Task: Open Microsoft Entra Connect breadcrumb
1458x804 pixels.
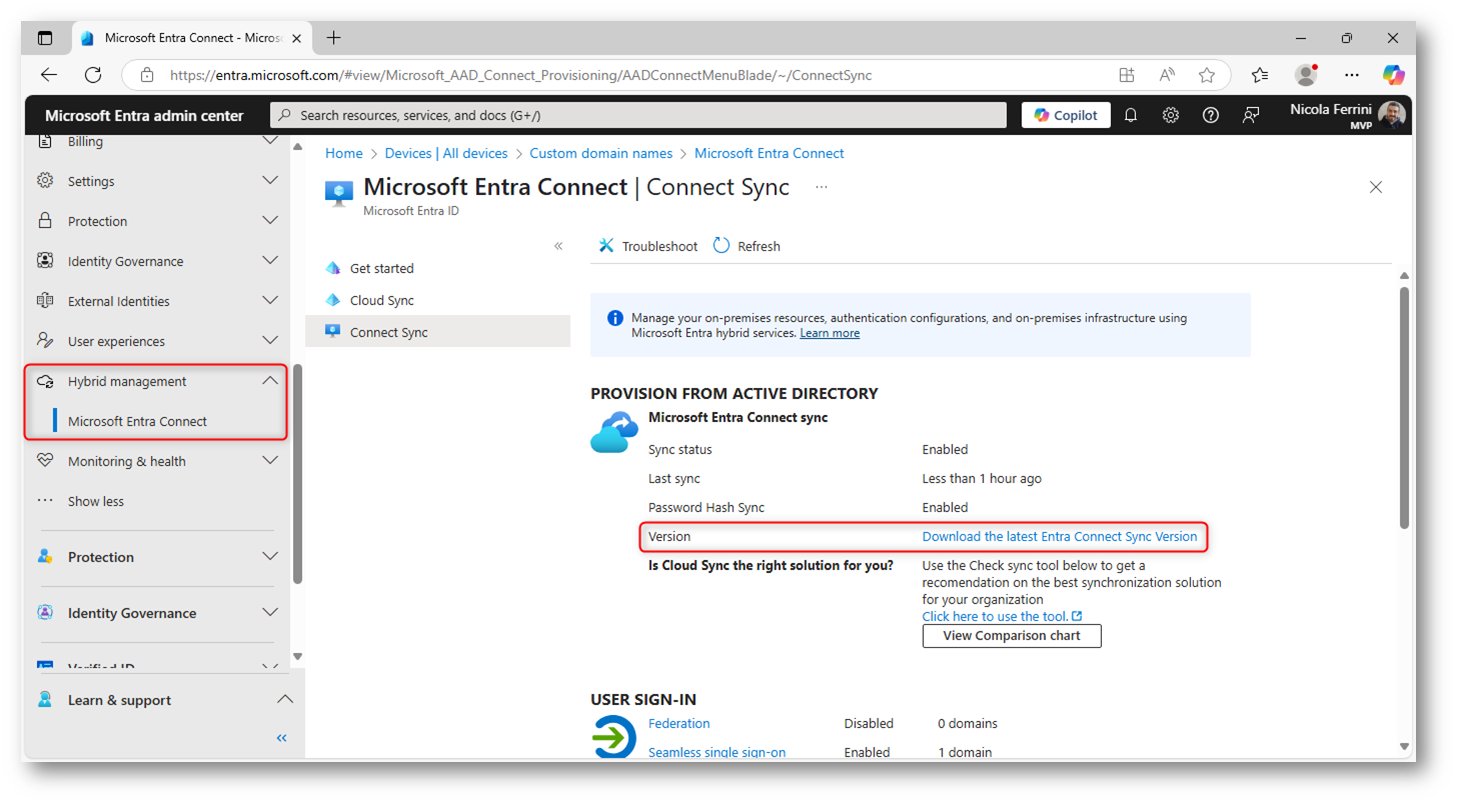Action: tap(769, 153)
